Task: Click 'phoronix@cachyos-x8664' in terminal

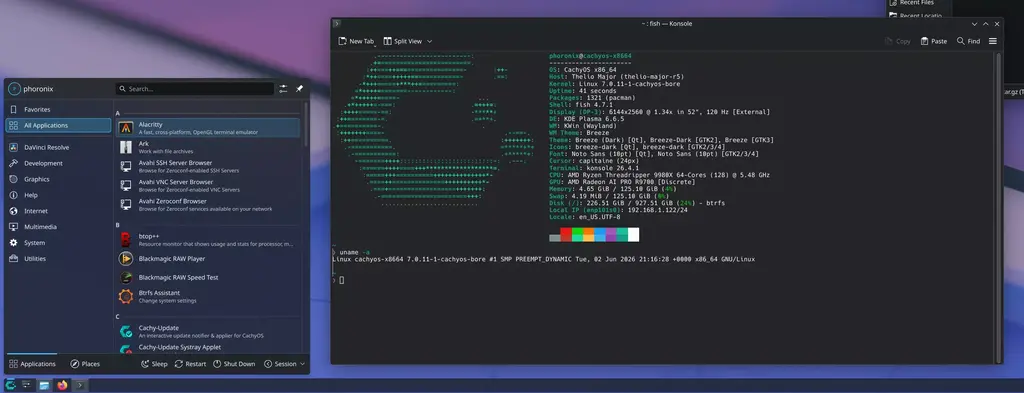Action: [x=590, y=56]
